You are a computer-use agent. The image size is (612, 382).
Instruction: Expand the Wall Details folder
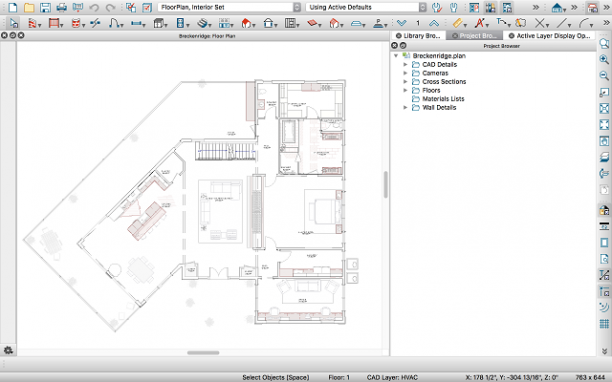[x=405, y=107]
